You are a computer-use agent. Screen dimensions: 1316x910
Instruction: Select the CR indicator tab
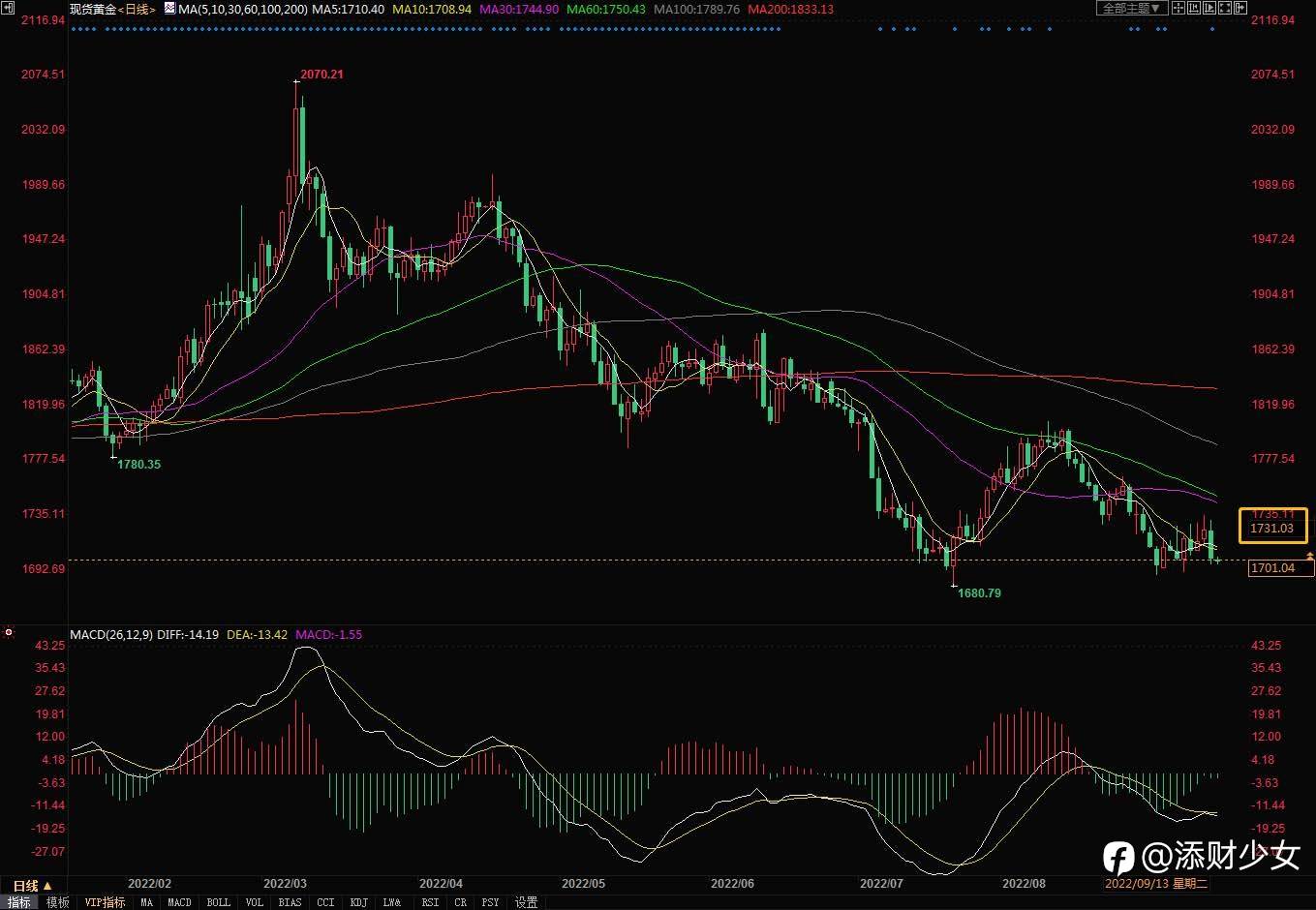(x=461, y=902)
